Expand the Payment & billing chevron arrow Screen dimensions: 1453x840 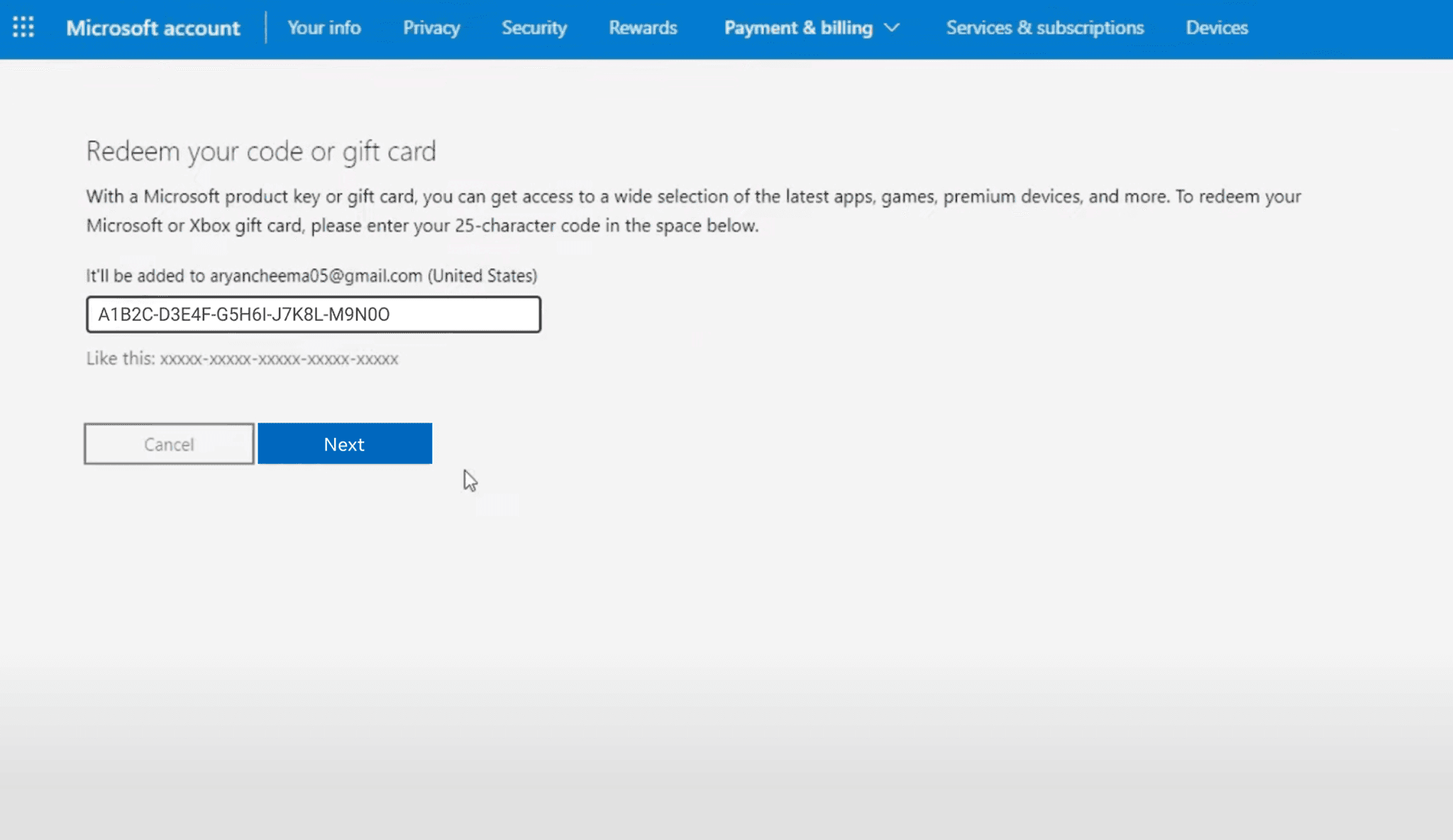pos(893,28)
